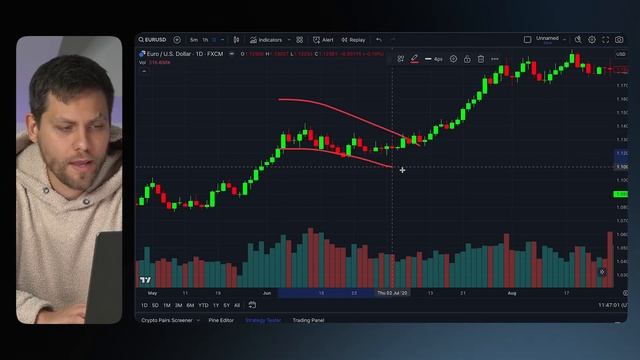Open the Crypto Pairs Screener tab
This screenshot has width=640, height=360.
[167, 320]
